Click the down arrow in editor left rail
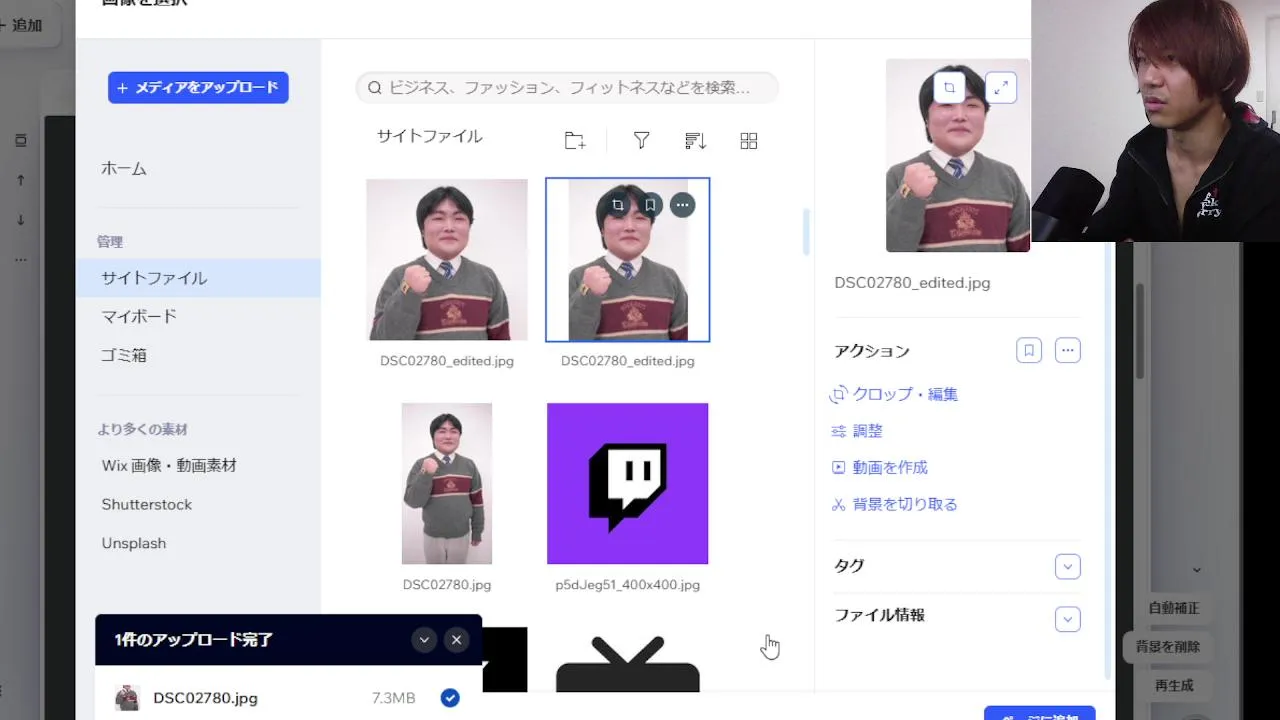This screenshot has height=720, width=1280. tap(20, 220)
